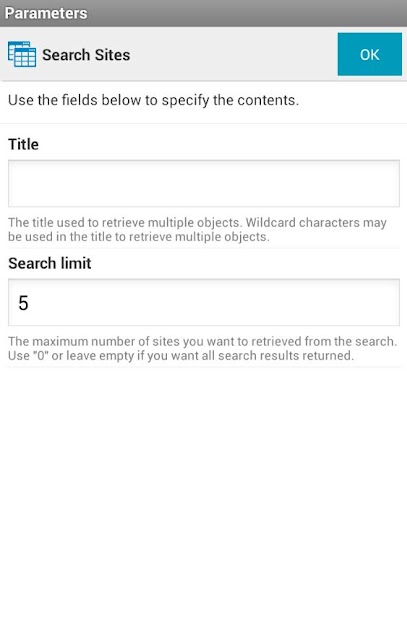Click the 'Use the fields below' instruction text
The height and width of the screenshot is (640, 407).
tap(153, 100)
